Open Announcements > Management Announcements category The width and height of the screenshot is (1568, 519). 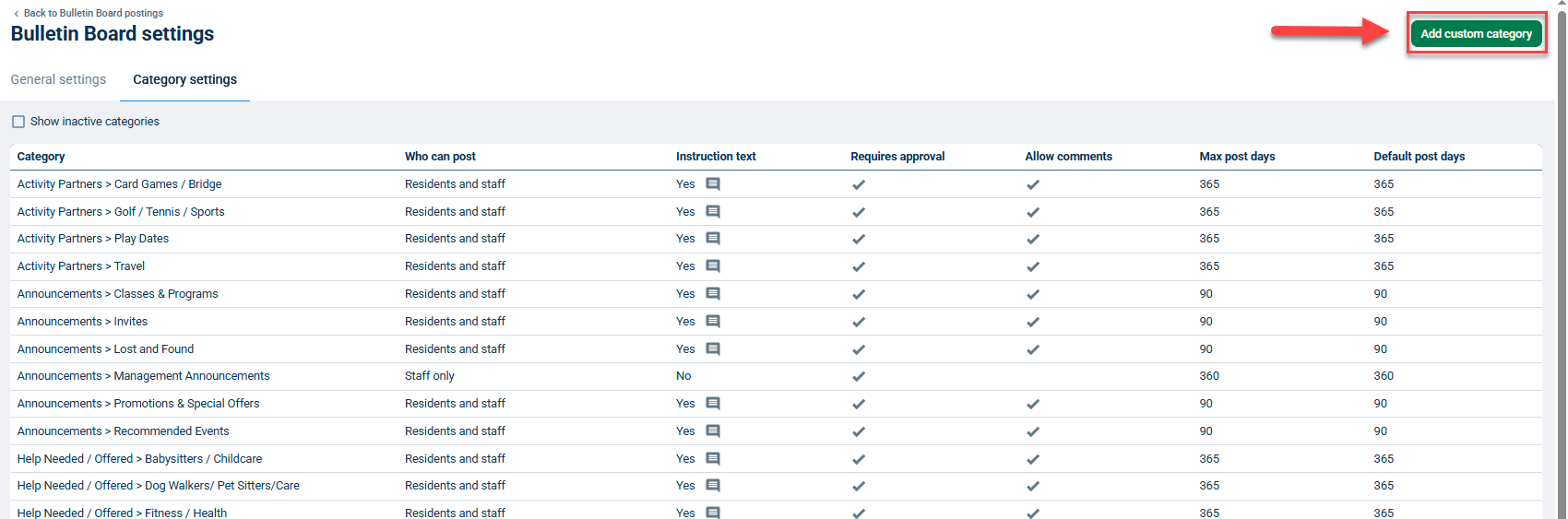[x=143, y=376]
